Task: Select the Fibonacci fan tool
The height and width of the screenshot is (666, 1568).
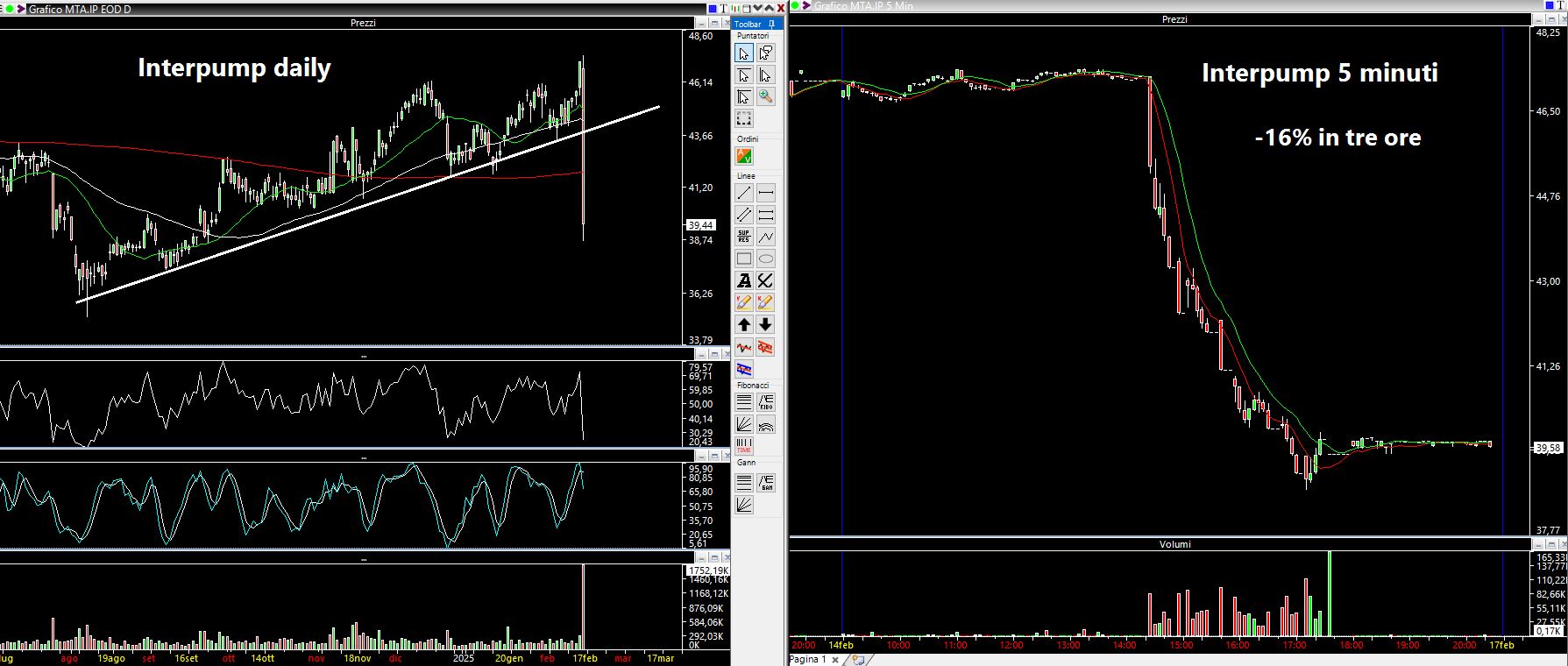Action: pos(744,425)
